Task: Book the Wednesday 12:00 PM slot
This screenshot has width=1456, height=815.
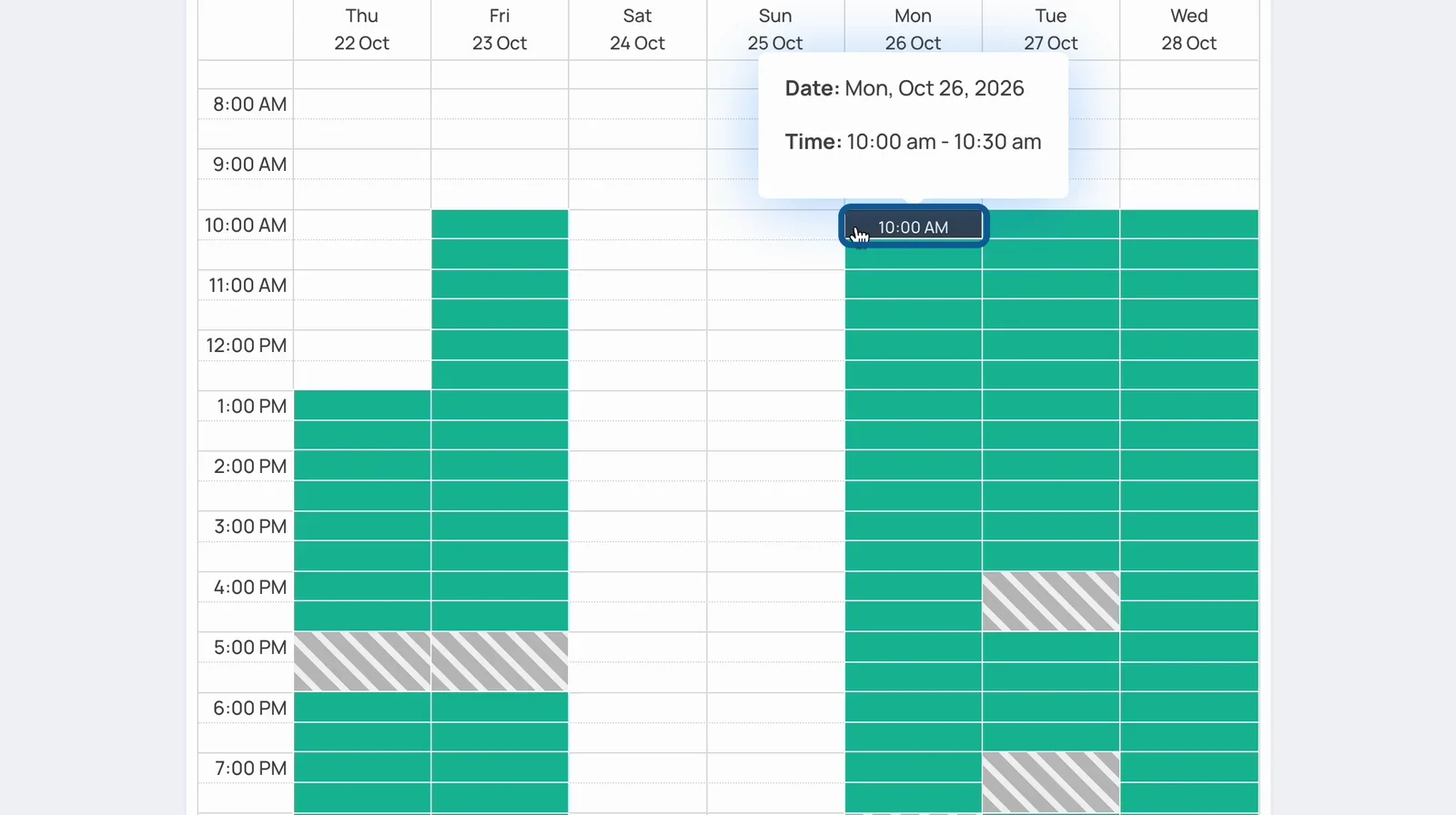Action: [1189, 345]
